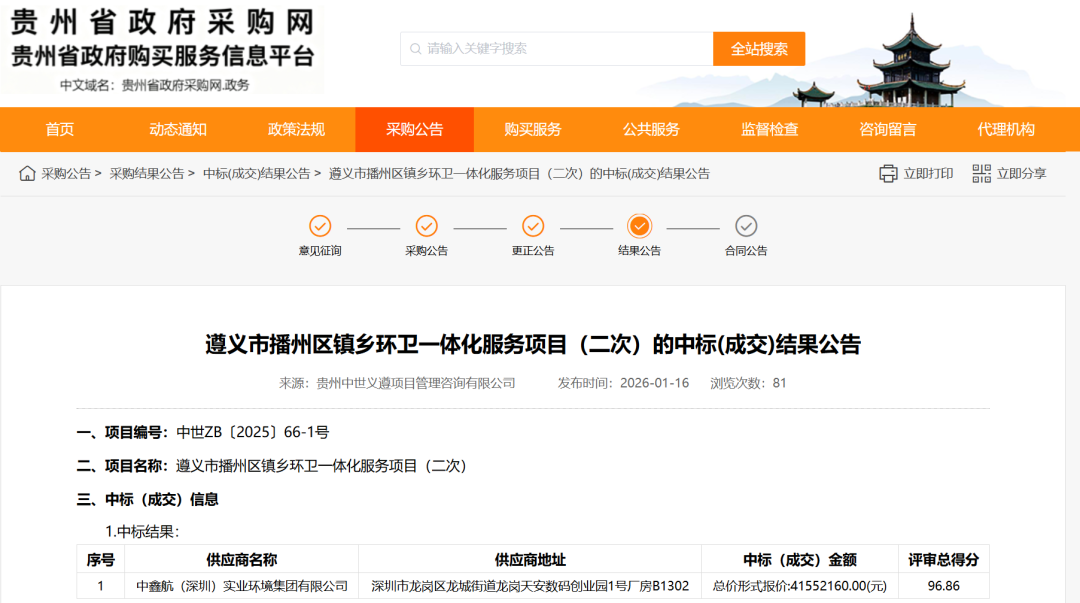Click the search magnifier icon
The height and width of the screenshot is (603, 1080).
(x=415, y=49)
